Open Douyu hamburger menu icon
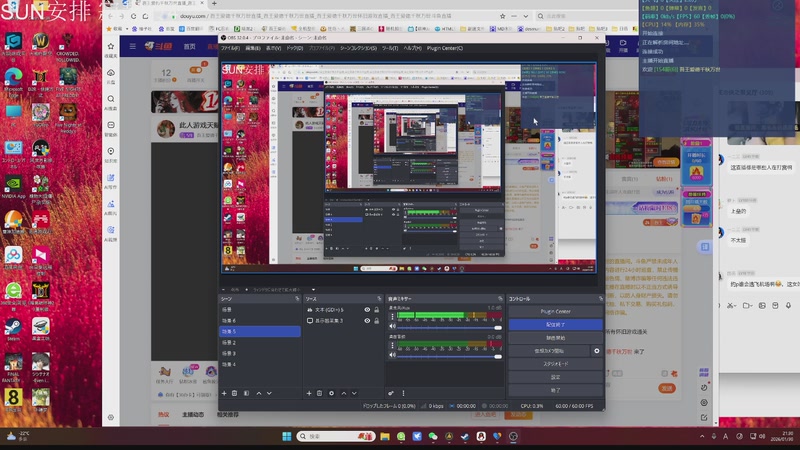The image size is (800, 450). pyautogui.click(x=133, y=46)
